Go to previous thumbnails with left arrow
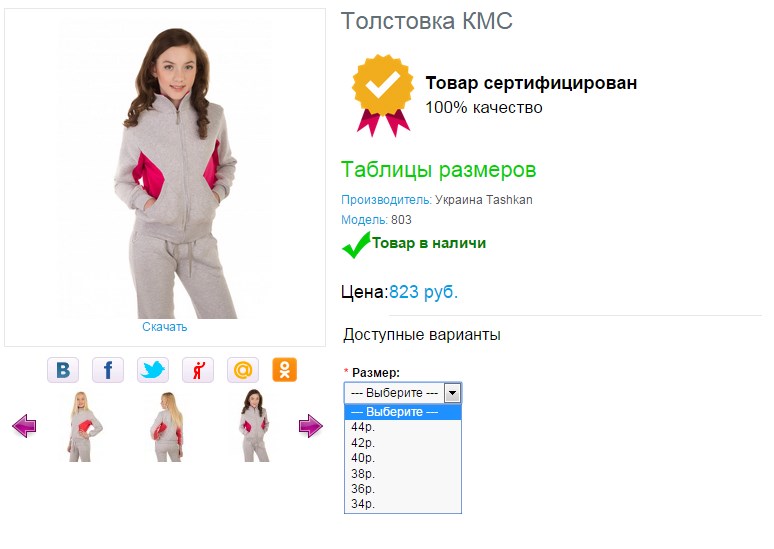The width and height of the screenshot is (774, 549). [x=24, y=426]
